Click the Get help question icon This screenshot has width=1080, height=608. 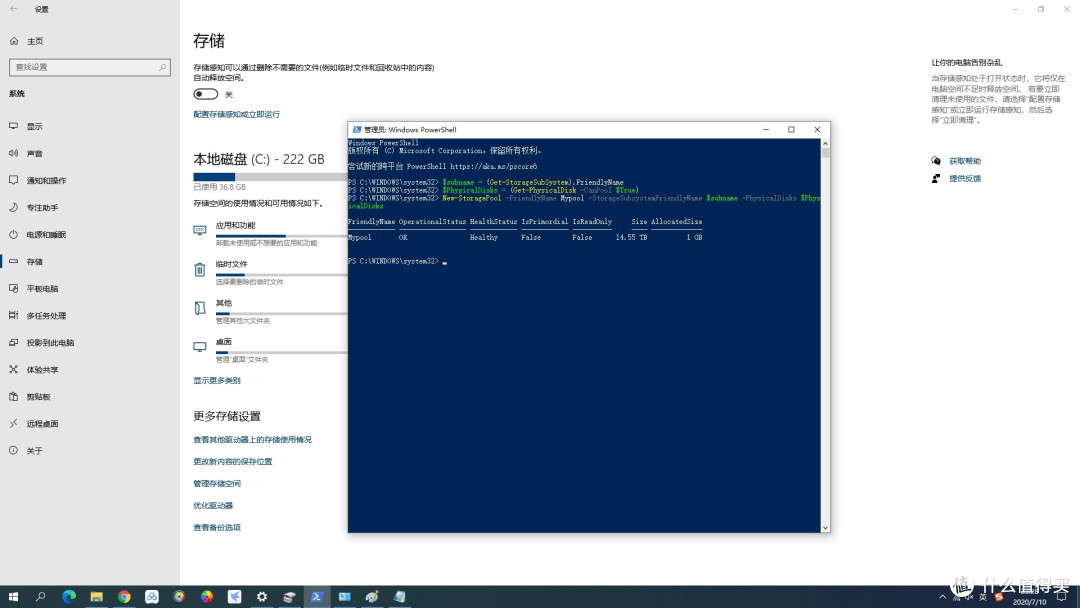coord(935,160)
